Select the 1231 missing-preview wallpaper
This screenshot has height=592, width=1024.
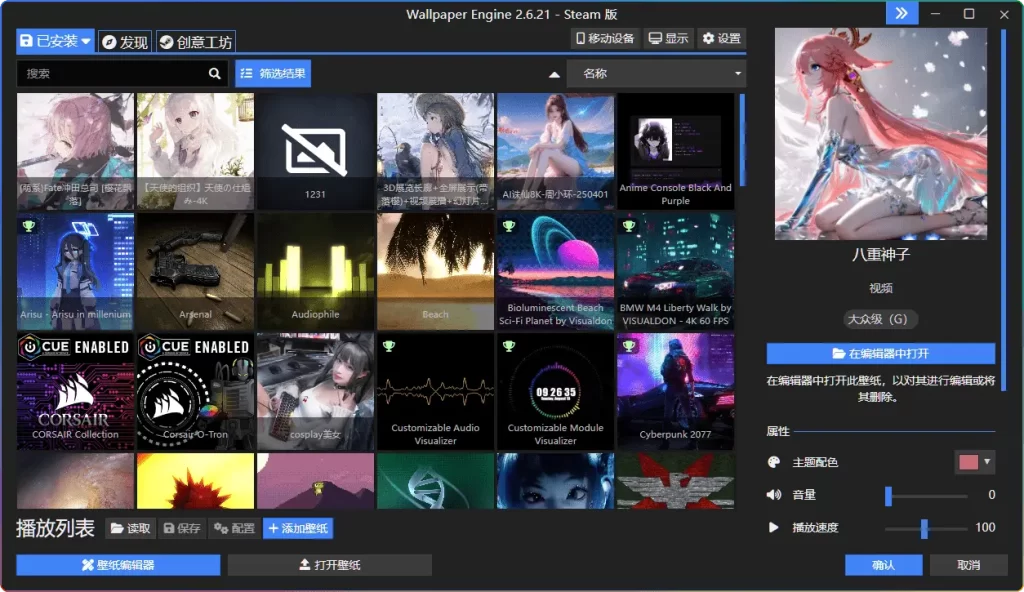tap(315, 152)
